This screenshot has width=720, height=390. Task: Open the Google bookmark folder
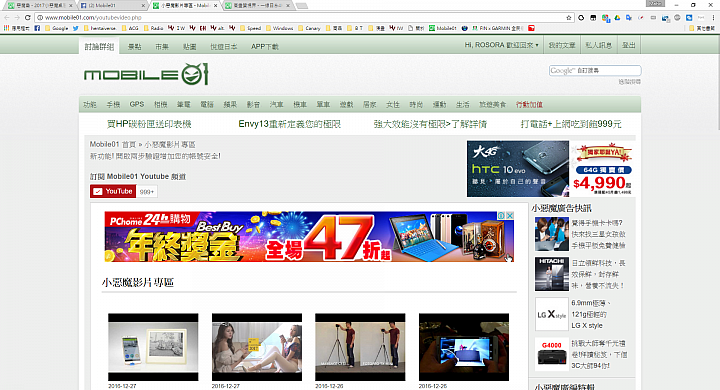[56, 28]
